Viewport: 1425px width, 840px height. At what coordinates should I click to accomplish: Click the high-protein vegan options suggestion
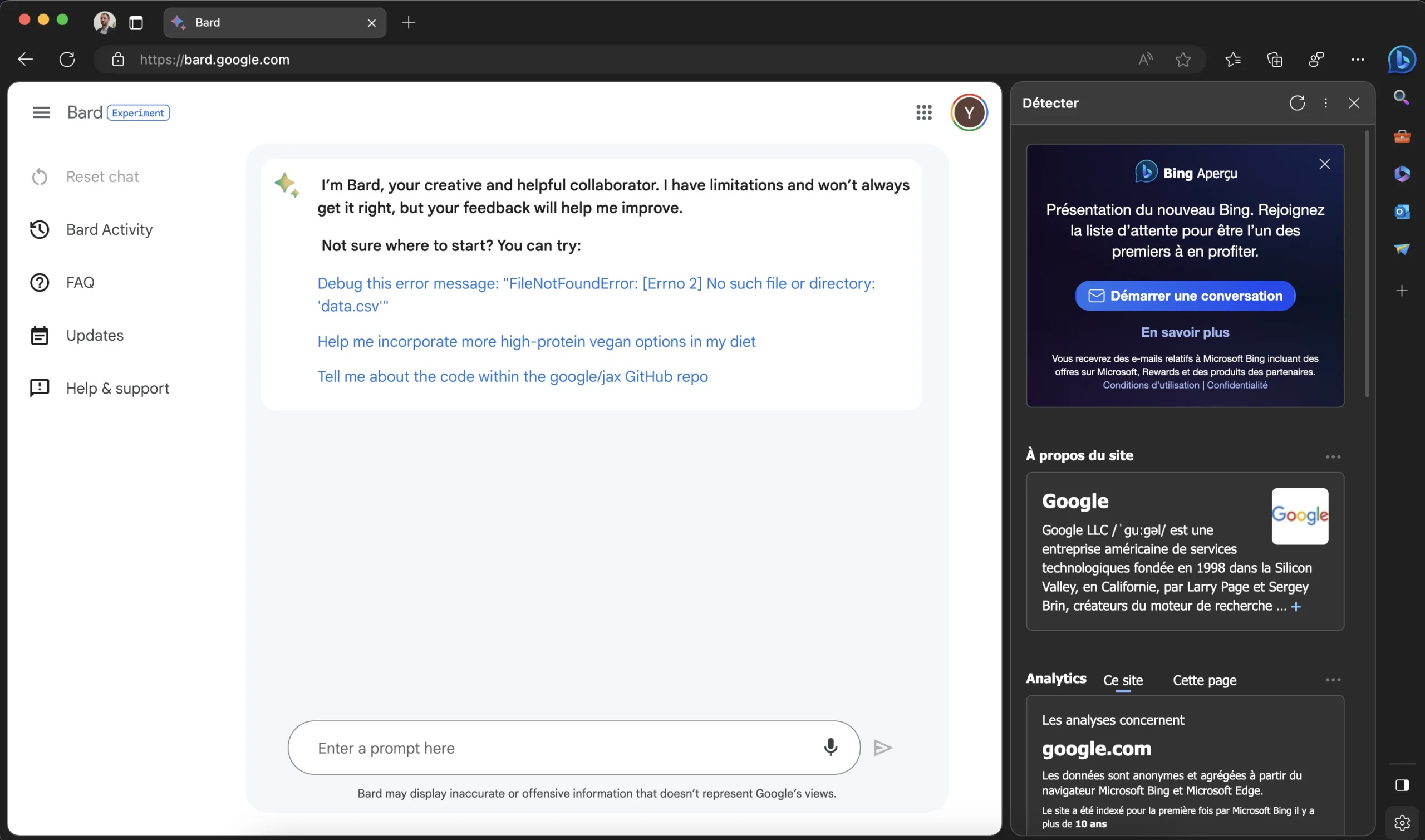click(x=536, y=341)
